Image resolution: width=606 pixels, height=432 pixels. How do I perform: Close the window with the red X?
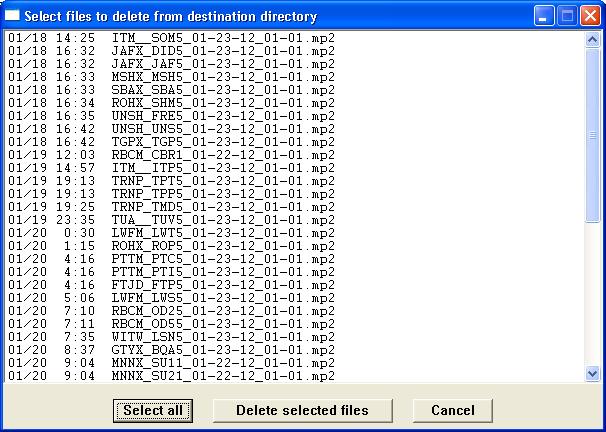point(590,16)
